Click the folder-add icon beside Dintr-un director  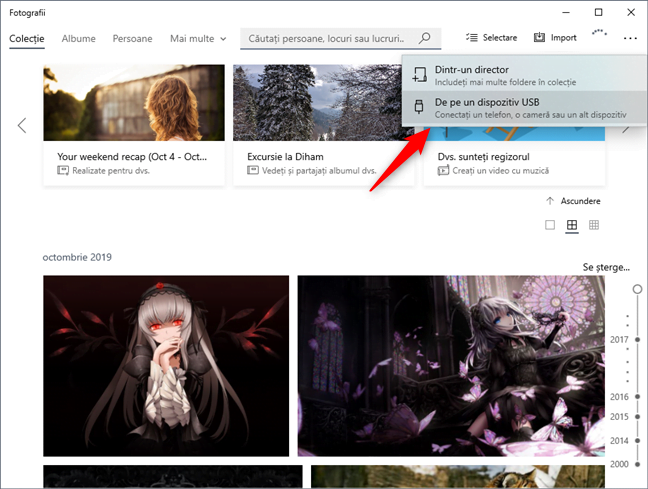[x=419, y=75]
